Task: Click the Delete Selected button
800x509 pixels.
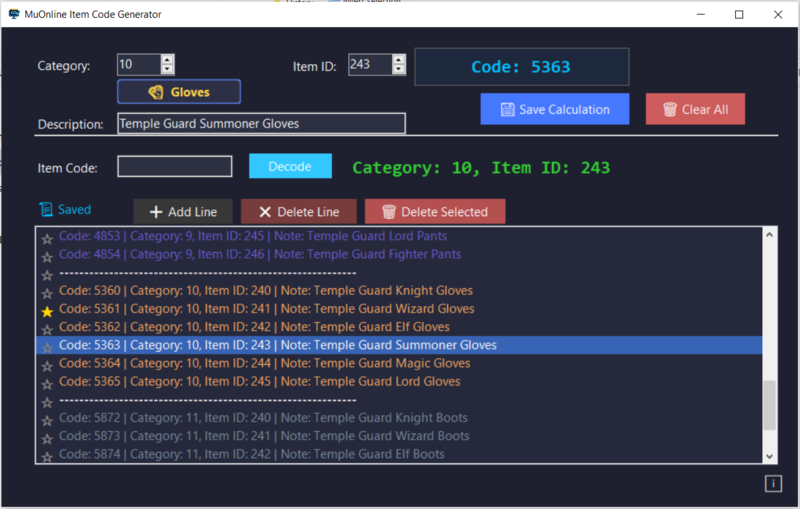Action: click(x=435, y=212)
